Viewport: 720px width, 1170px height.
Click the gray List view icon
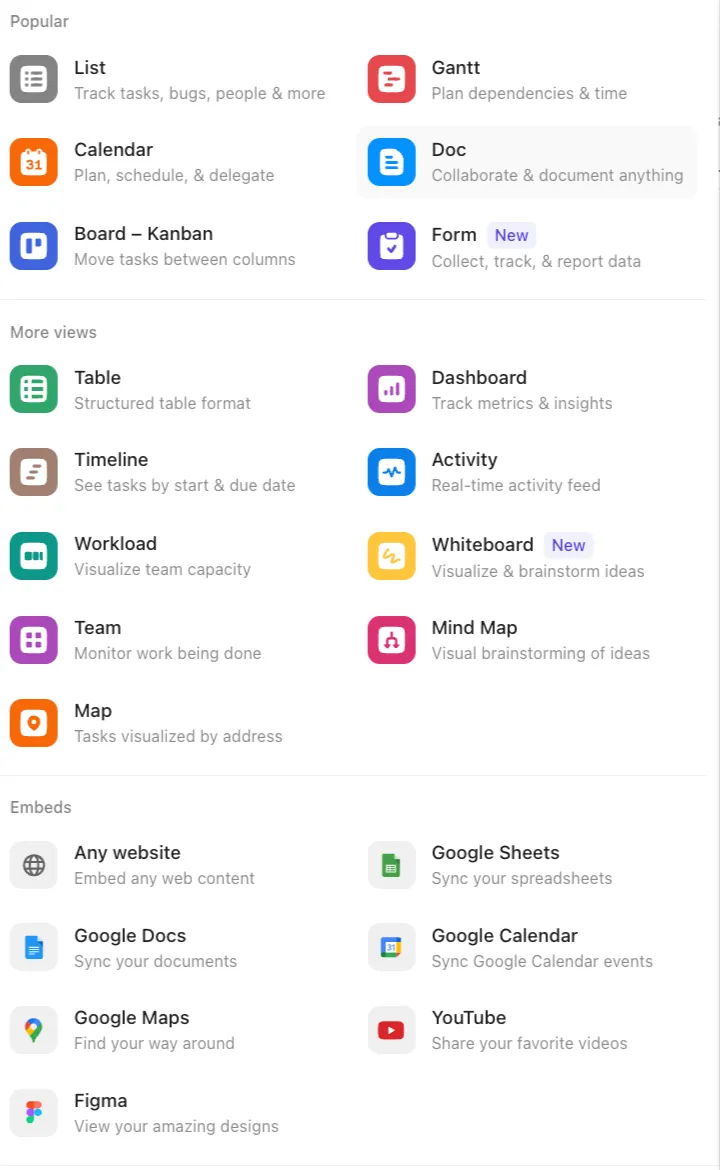[x=34, y=79]
